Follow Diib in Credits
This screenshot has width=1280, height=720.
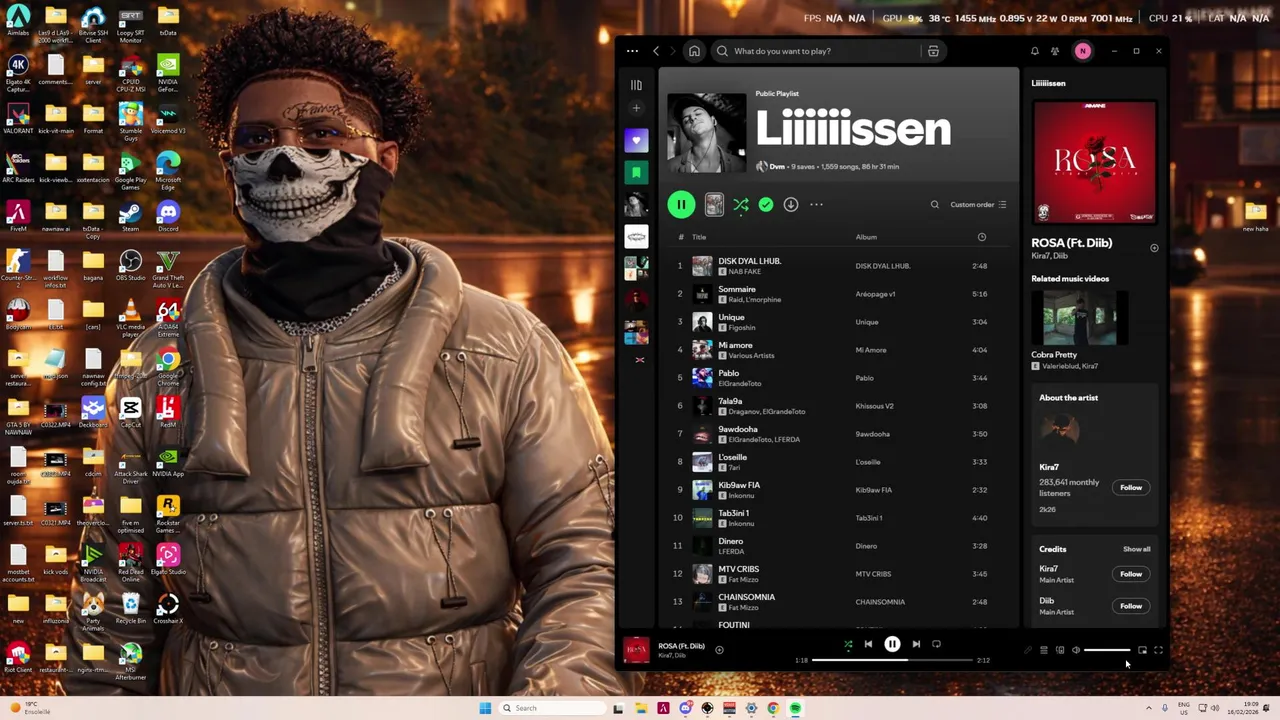click(x=1130, y=606)
